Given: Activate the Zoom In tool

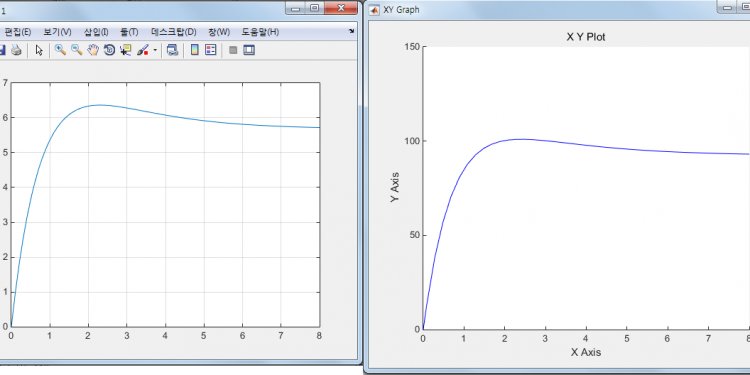Looking at the screenshot, I should [60, 50].
